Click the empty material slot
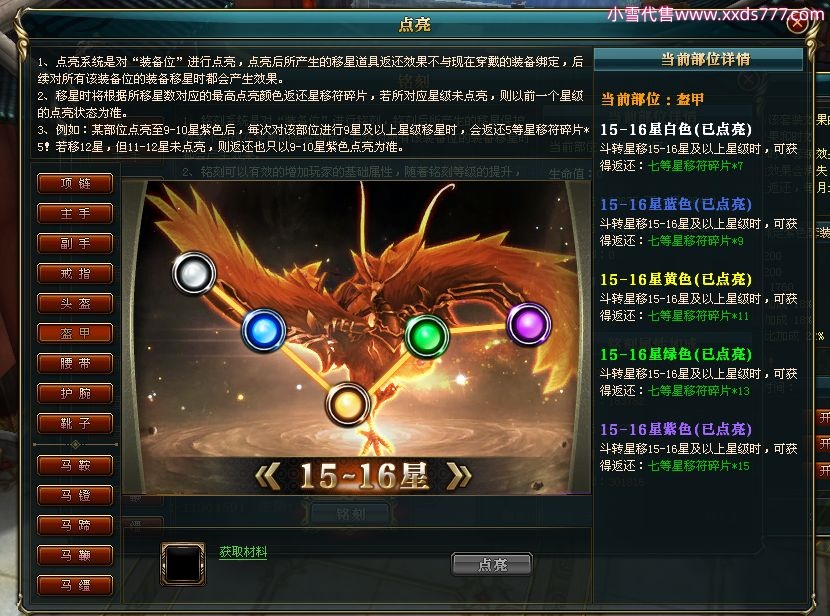The image size is (830, 616). point(183,564)
